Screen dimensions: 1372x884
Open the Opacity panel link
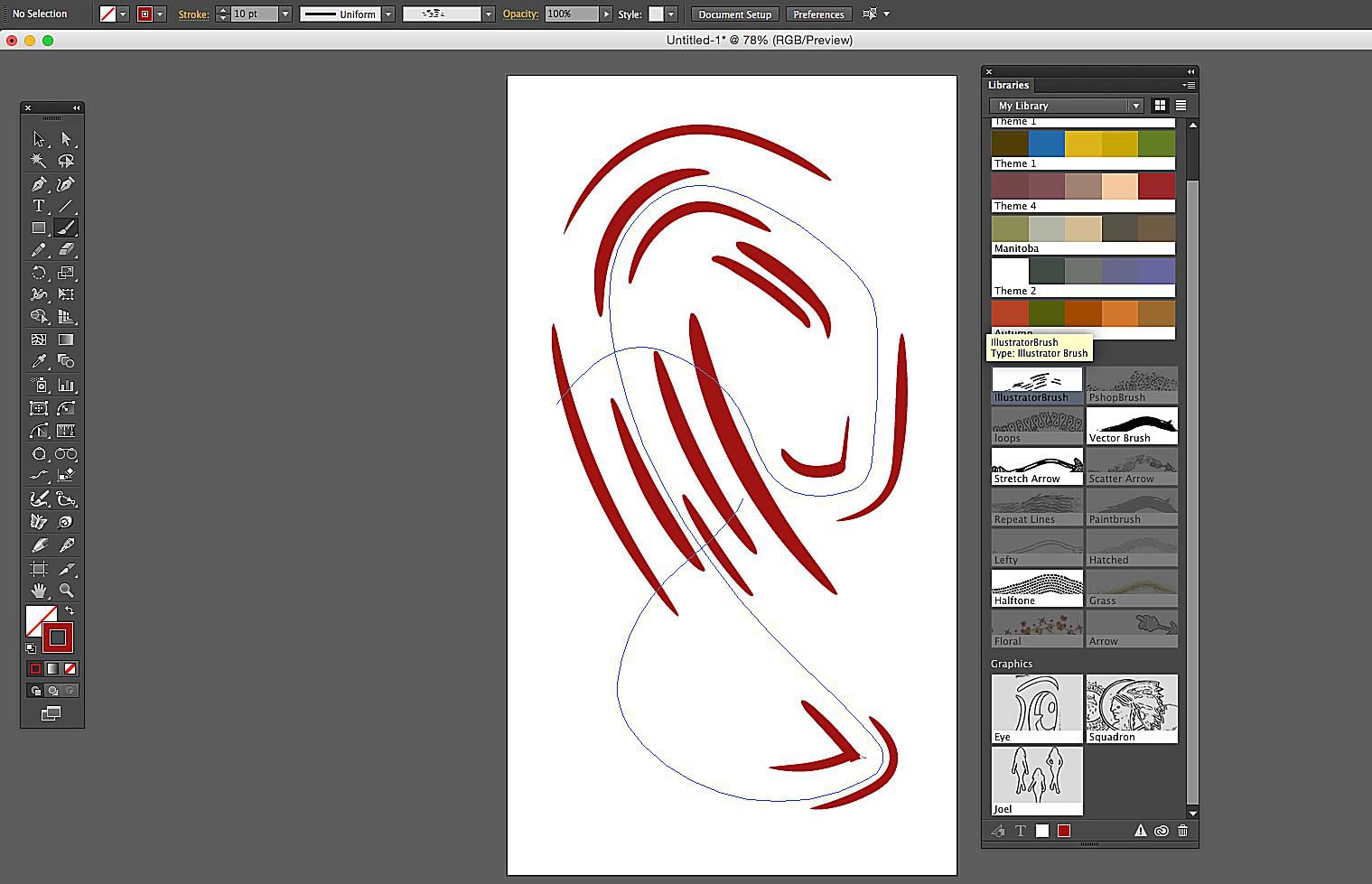(520, 14)
